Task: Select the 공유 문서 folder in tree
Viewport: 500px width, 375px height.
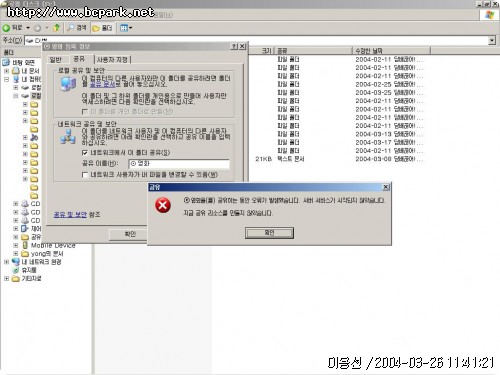Action: click(x=25, y=237)
